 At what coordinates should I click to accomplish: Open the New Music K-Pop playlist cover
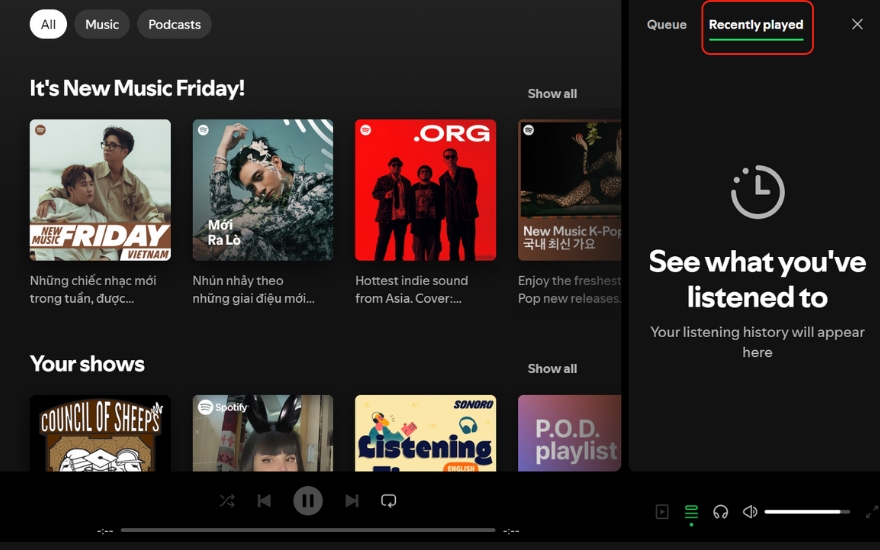tap(570, 190)
